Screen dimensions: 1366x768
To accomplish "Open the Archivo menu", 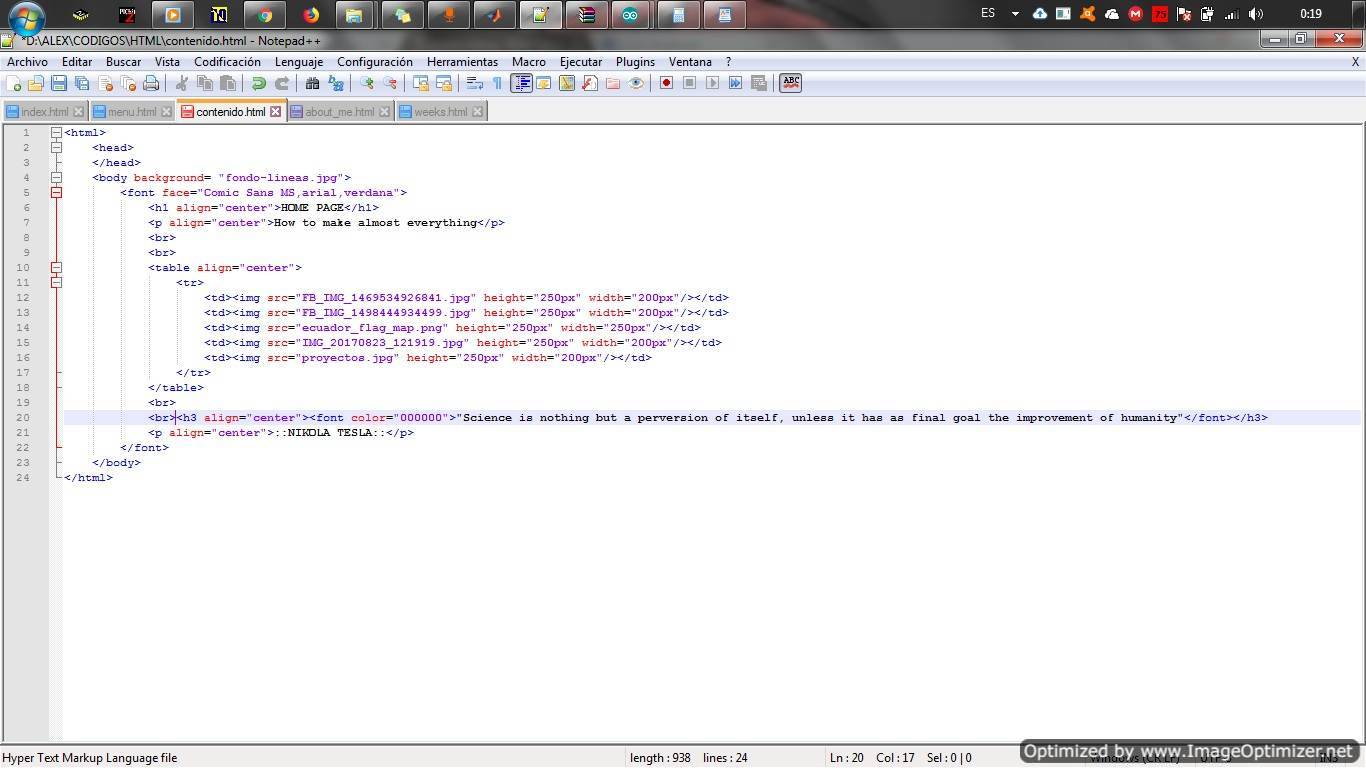I will click(x=27, y=62).
